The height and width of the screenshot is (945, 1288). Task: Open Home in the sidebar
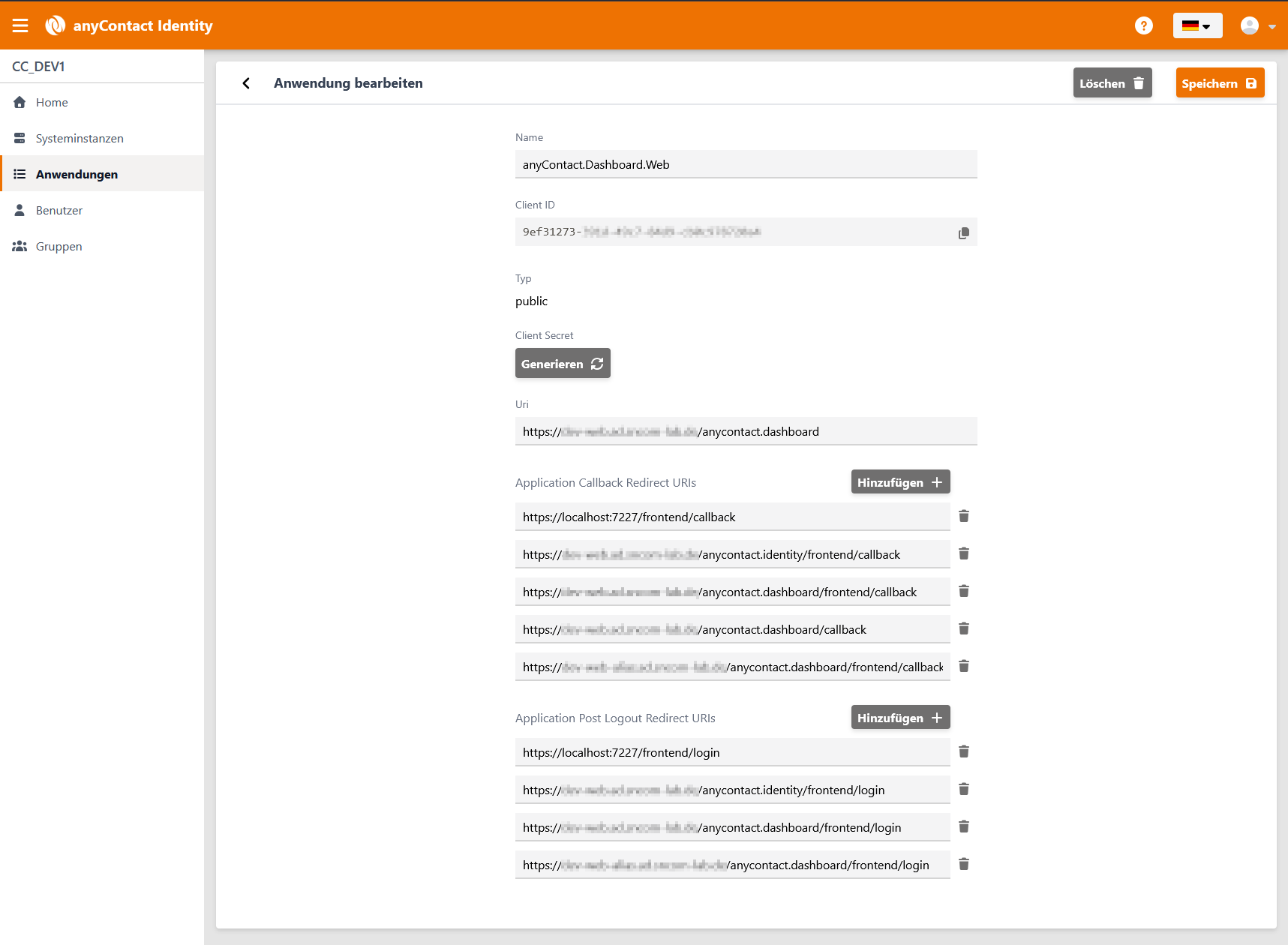(x=102, y=102)
